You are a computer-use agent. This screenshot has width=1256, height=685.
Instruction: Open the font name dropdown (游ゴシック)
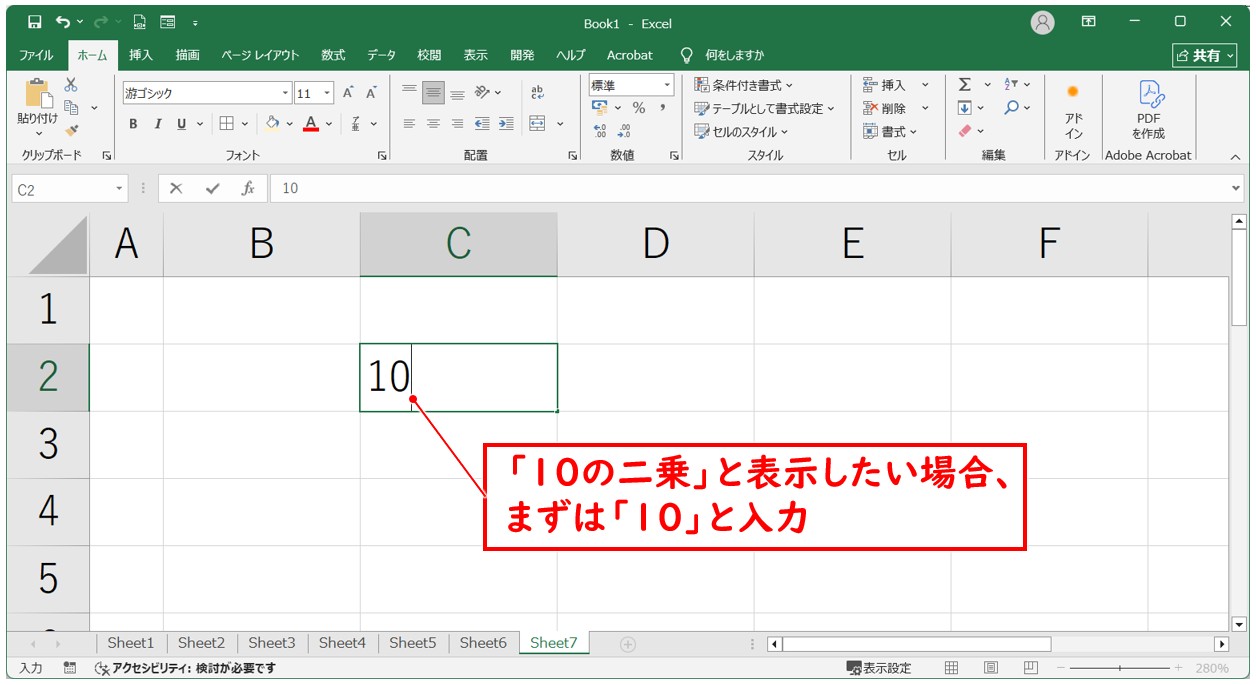point(285,93)
